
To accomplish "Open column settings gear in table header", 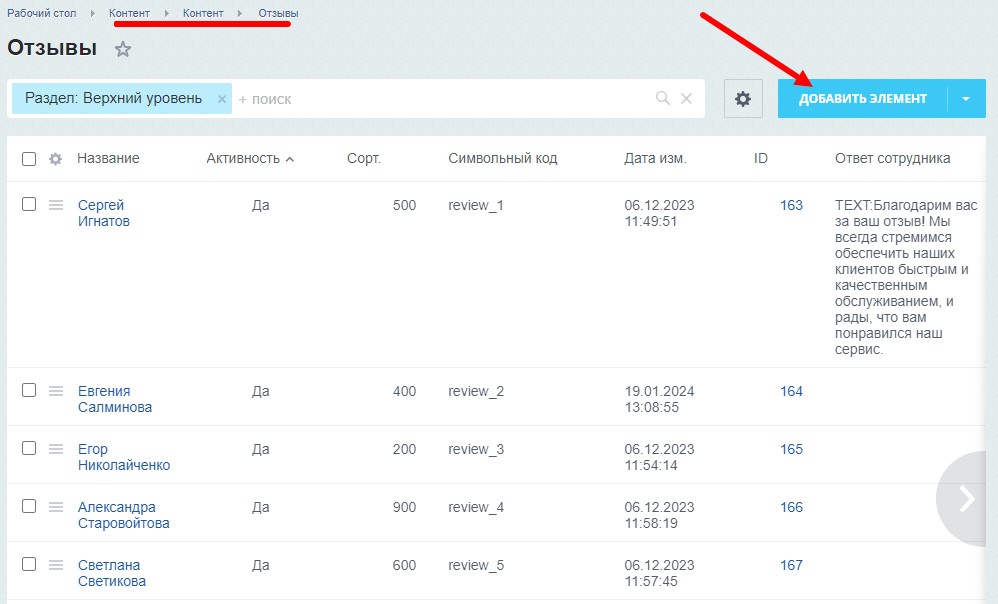I will click(56, 159).
